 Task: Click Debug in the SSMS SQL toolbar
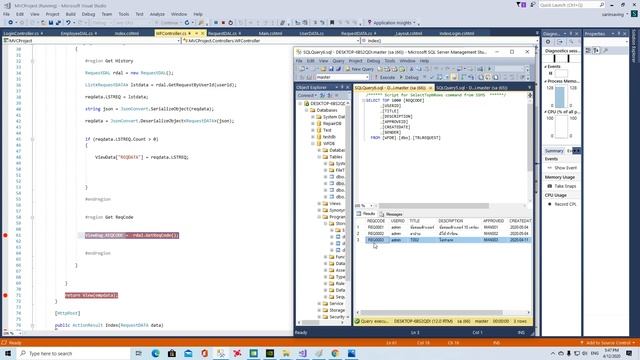[409, 77]
